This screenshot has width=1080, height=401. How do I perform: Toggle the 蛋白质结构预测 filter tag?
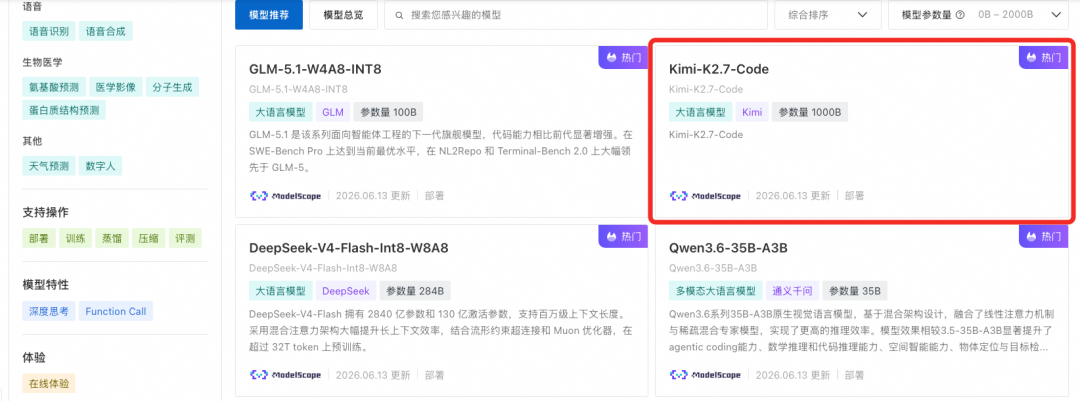click(64, 110)
